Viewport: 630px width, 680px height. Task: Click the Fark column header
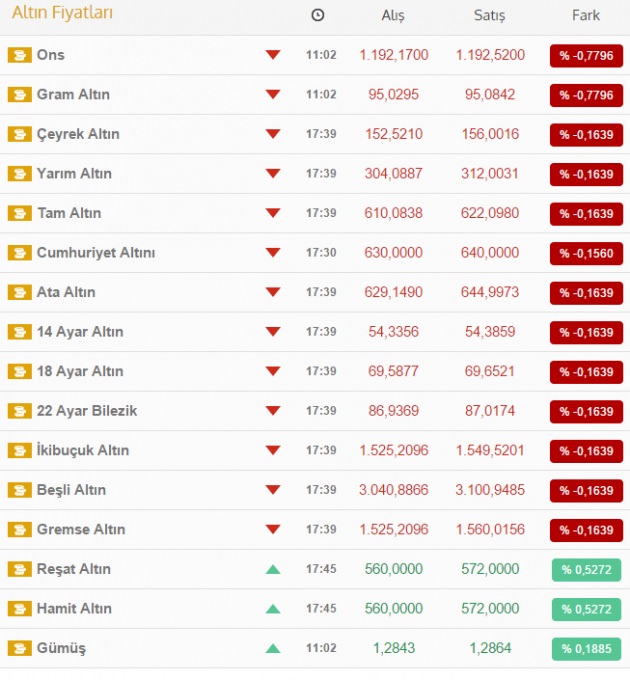coord(586,15)
